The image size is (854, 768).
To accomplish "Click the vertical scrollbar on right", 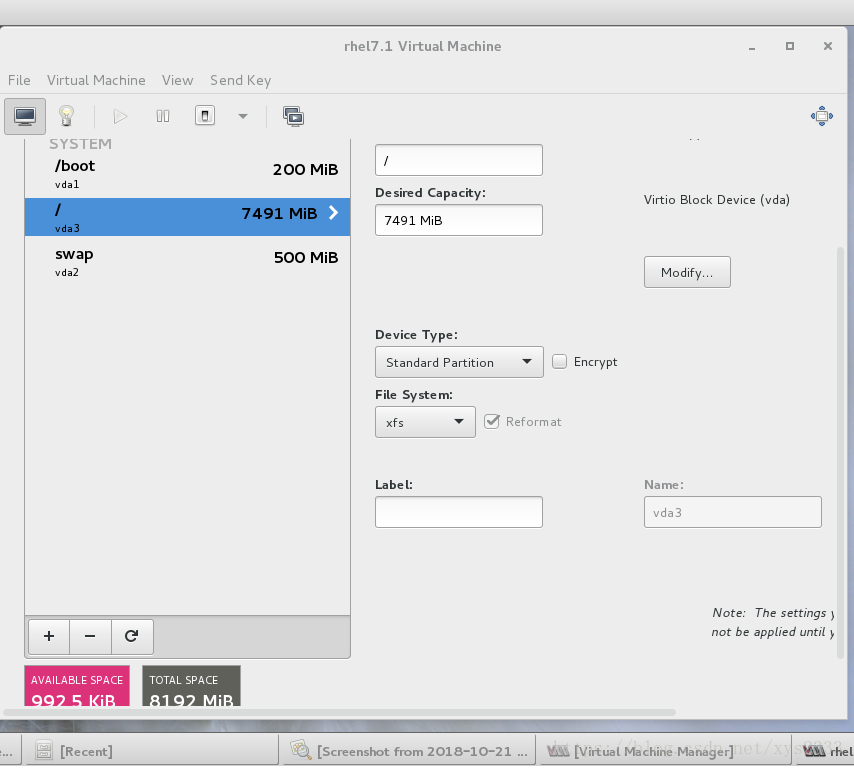I will click(x=839, y=452).
